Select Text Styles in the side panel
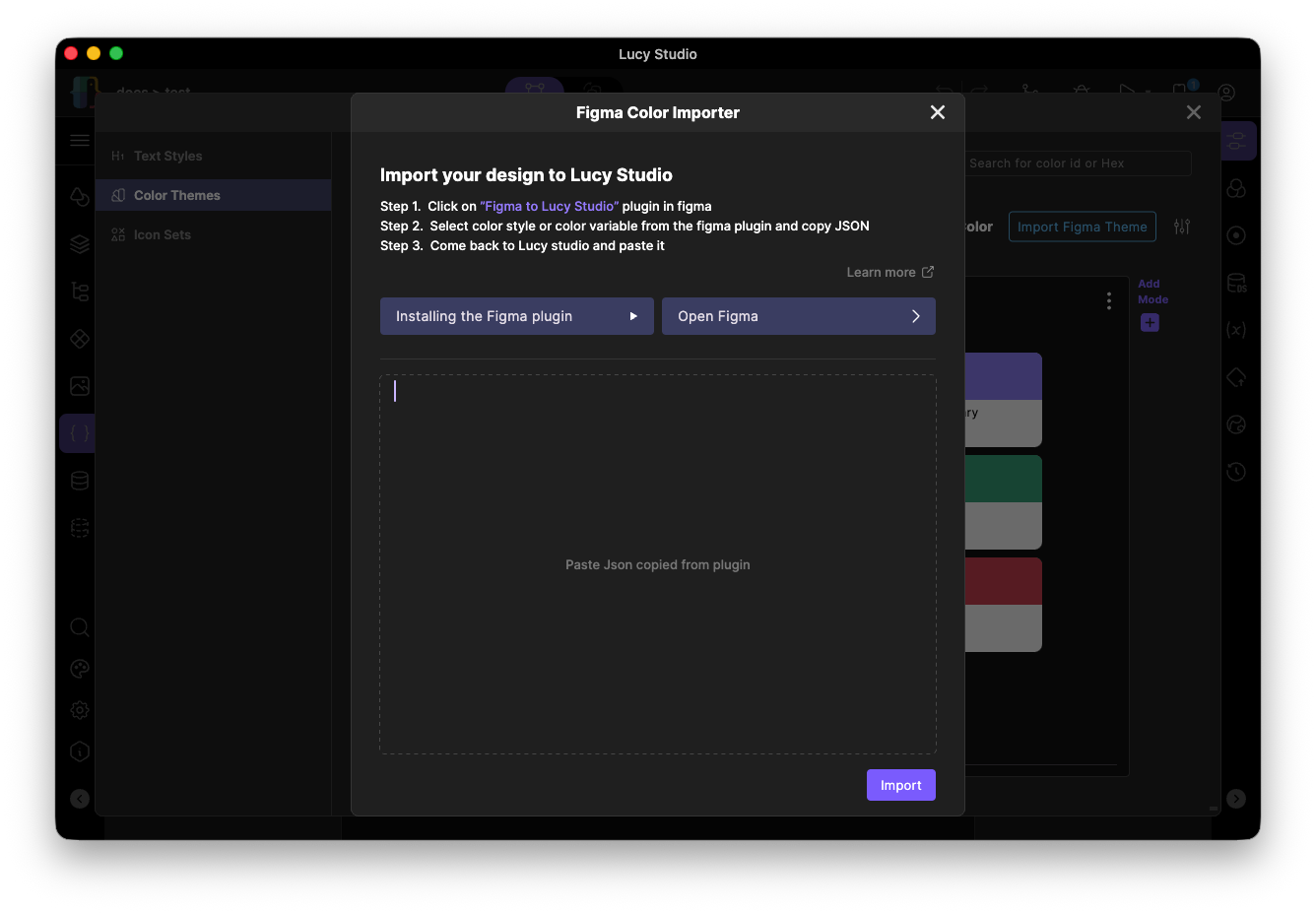 pos(213,156)
